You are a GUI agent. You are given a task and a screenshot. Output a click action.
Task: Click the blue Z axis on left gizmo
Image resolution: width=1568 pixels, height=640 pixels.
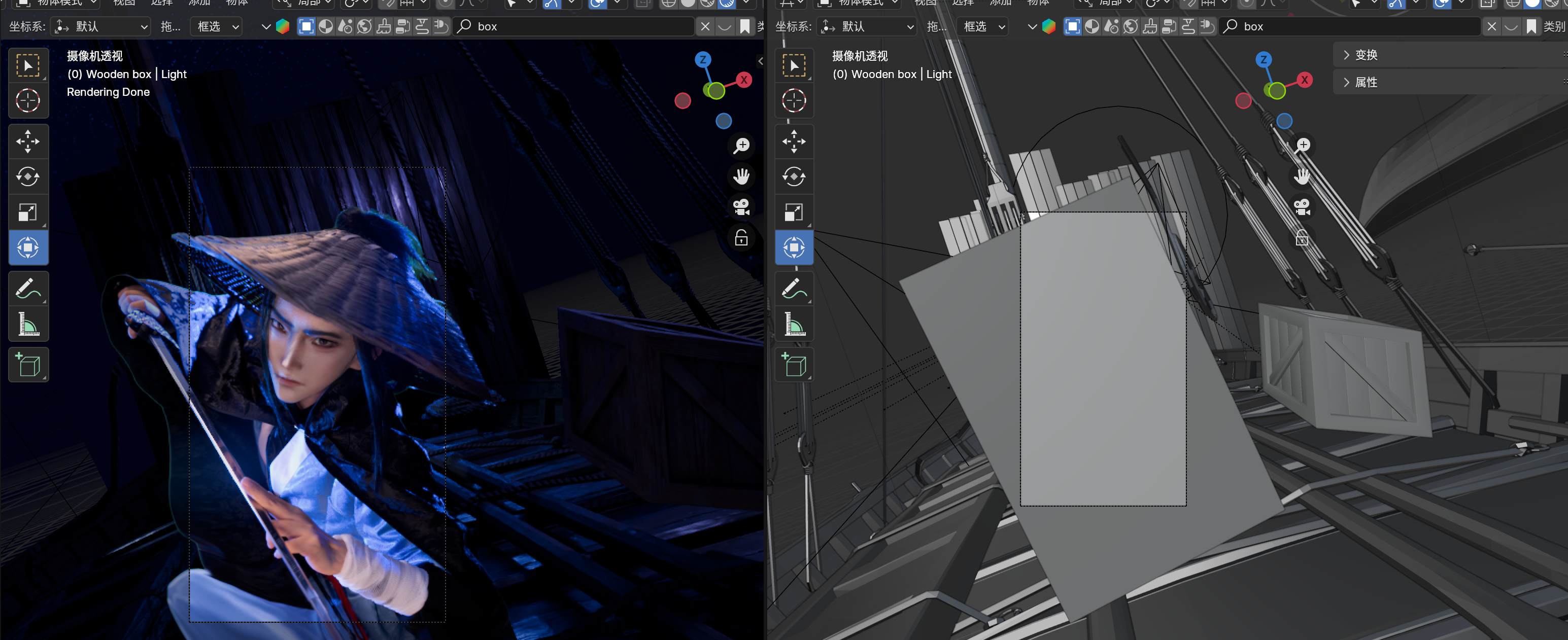pyautogui.click(x=703, y=60)
